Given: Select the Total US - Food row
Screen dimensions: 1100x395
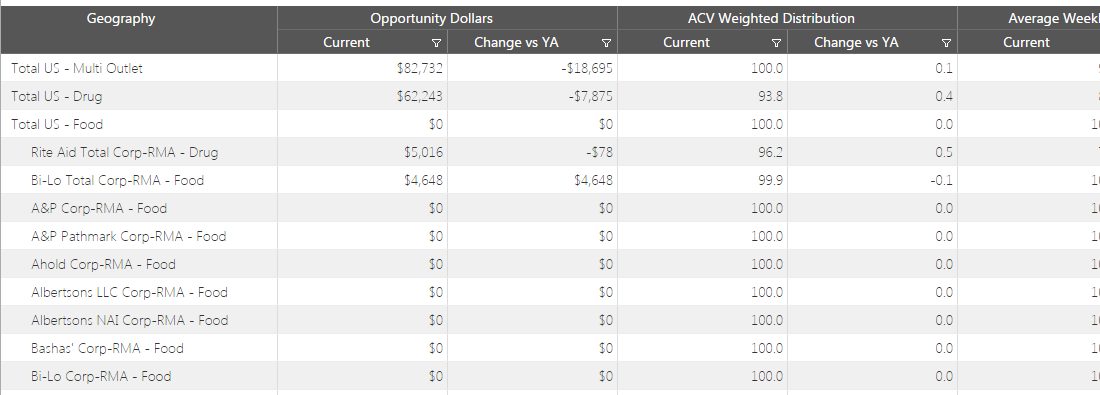Looking at the screenshot, I should click(550, 124).
